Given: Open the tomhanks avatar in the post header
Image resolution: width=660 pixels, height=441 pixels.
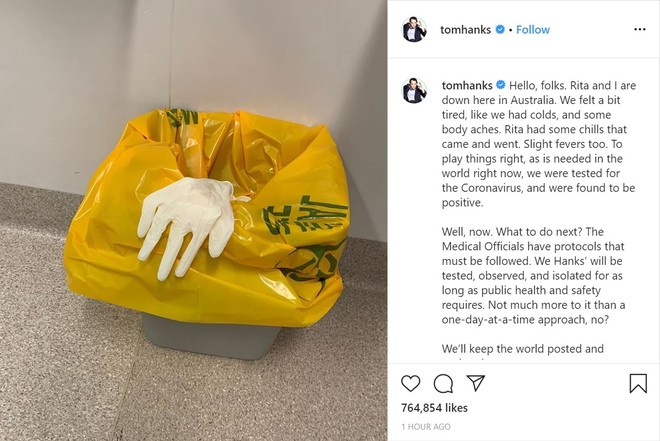Looking at the screenshot, I should pyautogui.click(x=415, y=29).
